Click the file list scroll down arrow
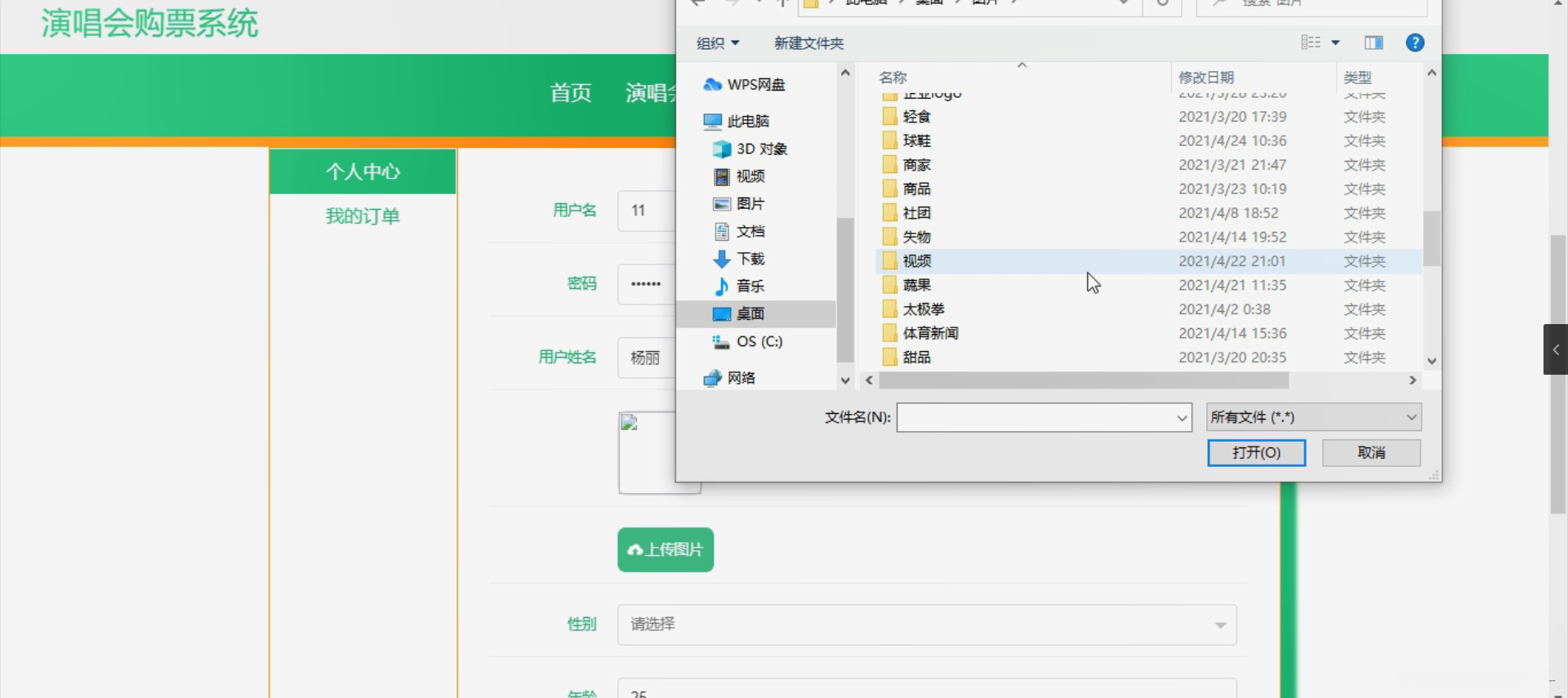 click(1432, 361)
